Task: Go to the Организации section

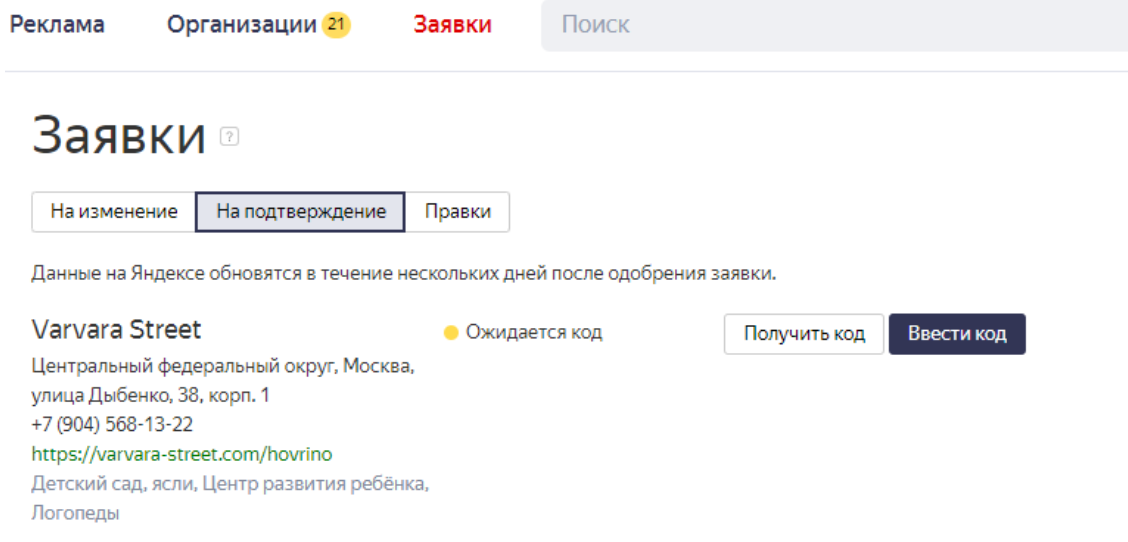Action: (x=242, y=24)
